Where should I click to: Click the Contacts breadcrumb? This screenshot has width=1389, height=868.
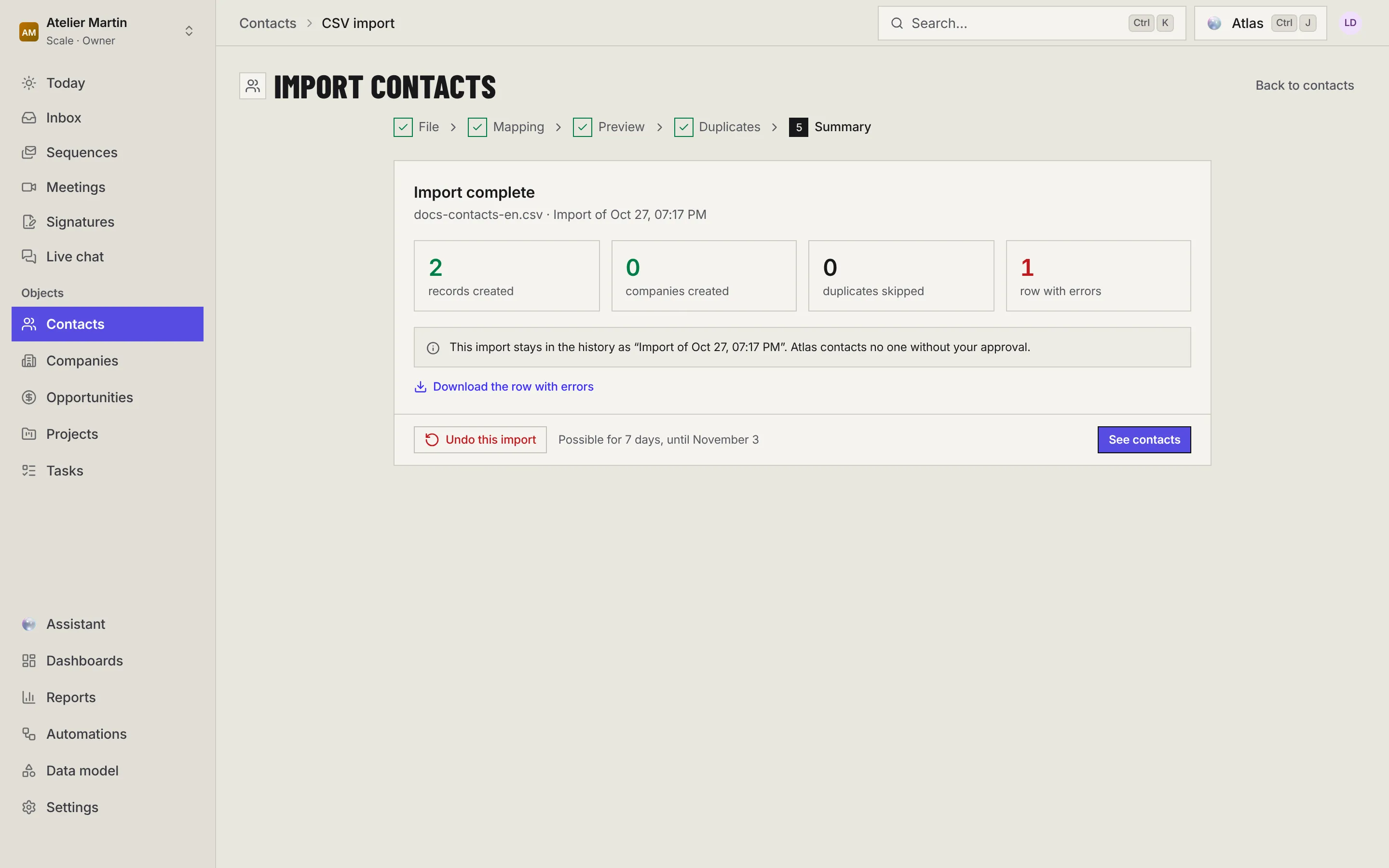268,24
